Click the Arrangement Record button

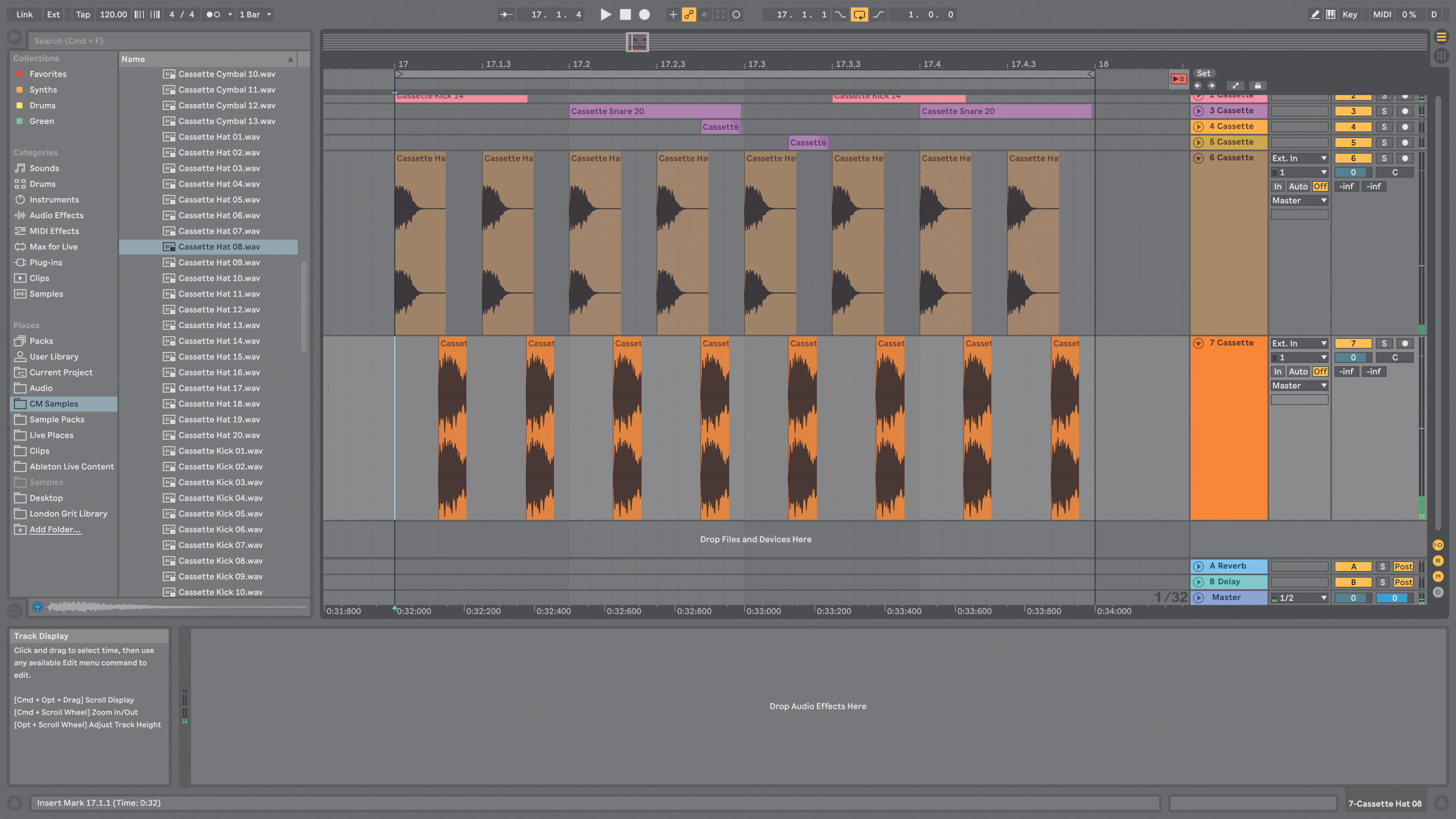(644, 15)
